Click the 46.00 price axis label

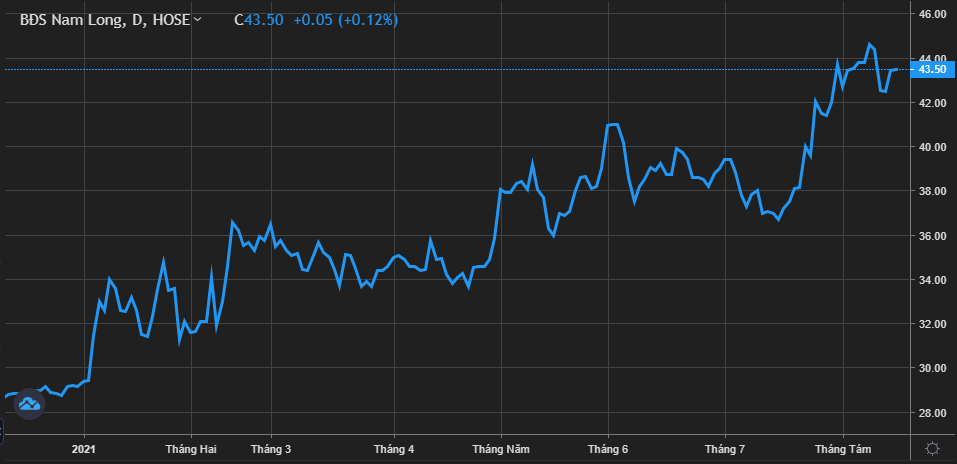(x=933, y=13)
